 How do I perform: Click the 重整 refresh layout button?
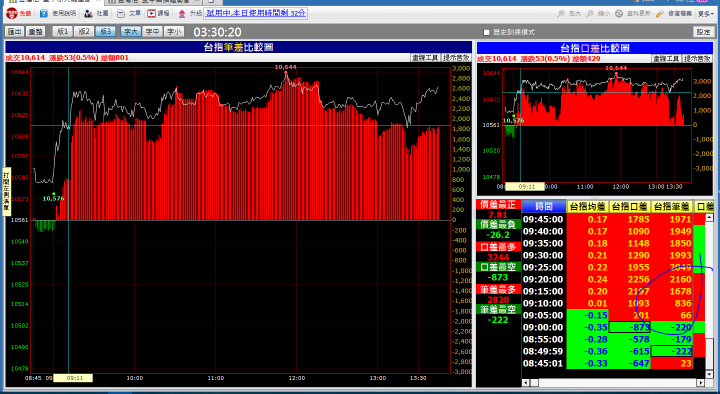[35, 31]
